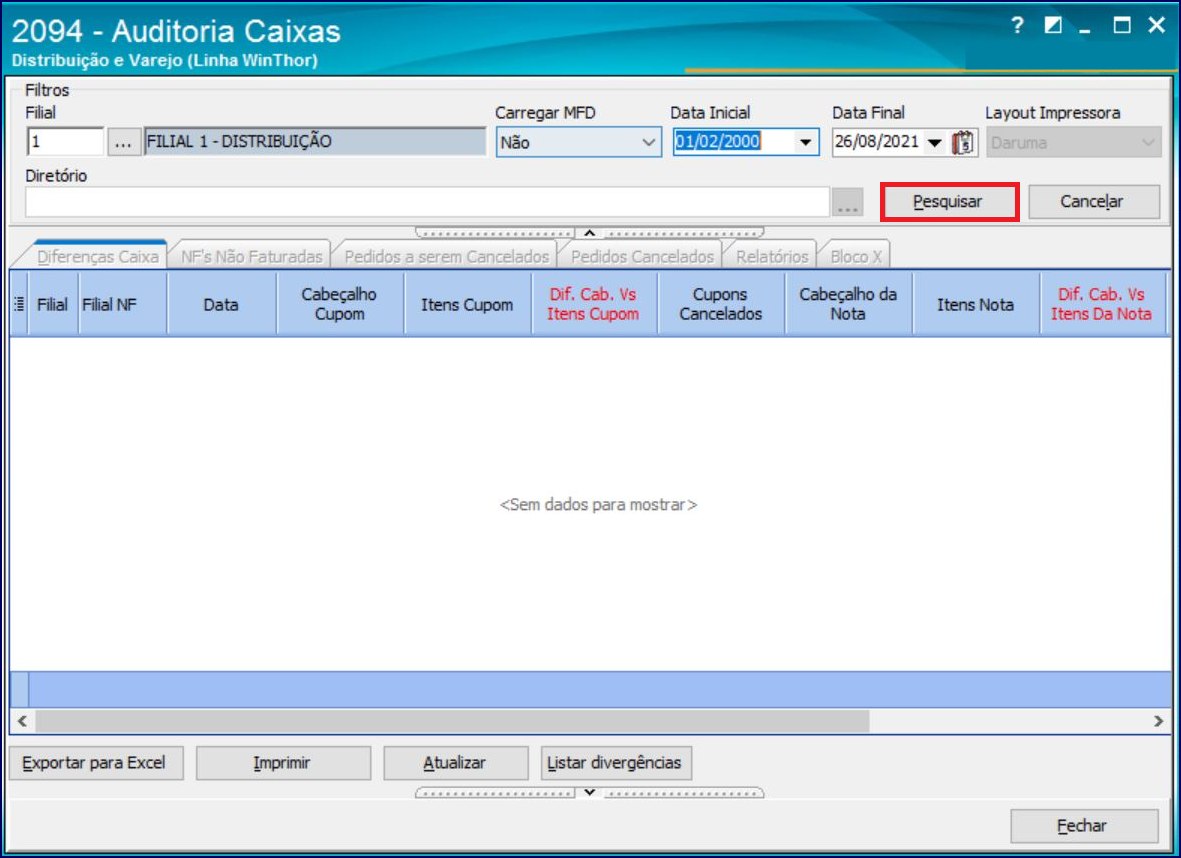This screenshot has width=1181, height=858.
Task: Switch to Diferenças Caixa tab
Action: click(x=98, y=257)
